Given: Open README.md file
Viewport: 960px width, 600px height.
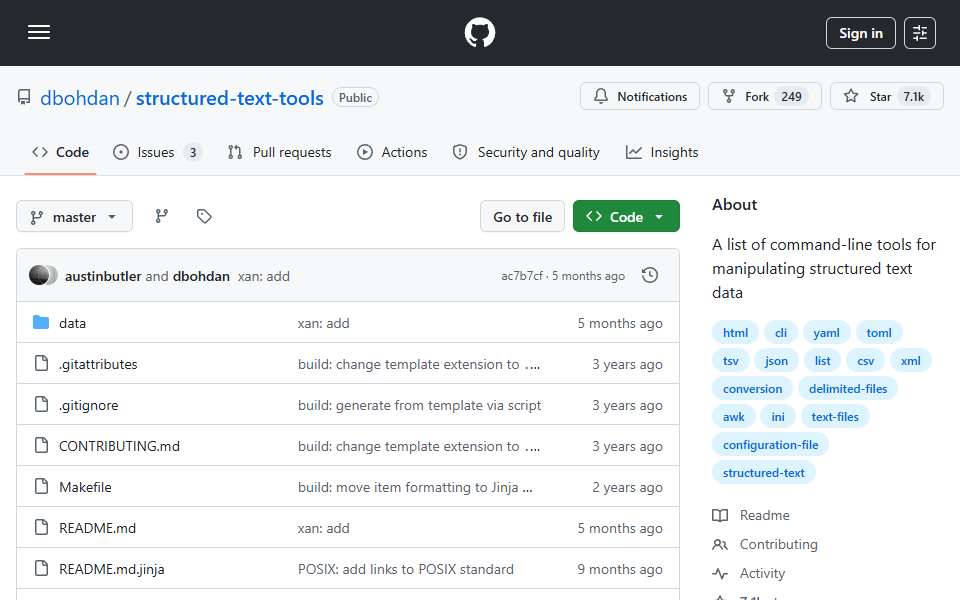Looking at the screenshot, I should 97,528.
